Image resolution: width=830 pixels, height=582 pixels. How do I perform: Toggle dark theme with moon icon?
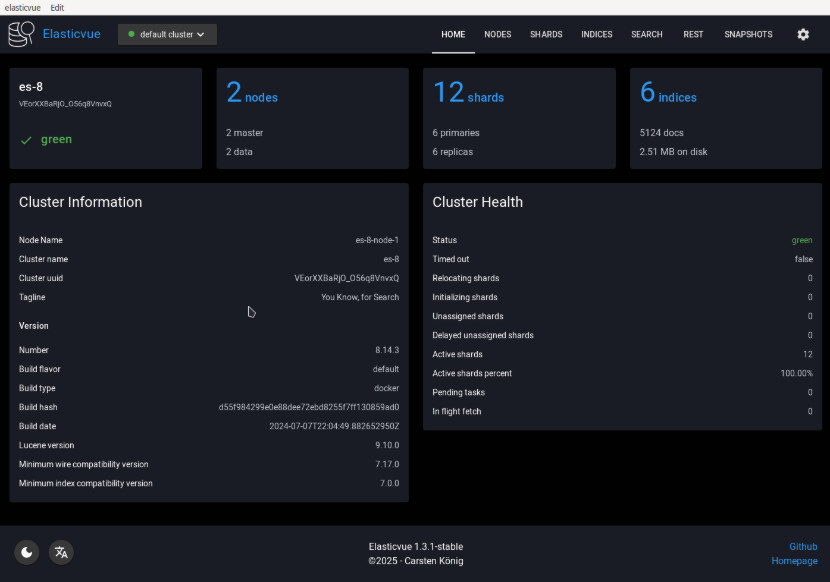pyautogui.click(x=26, y=552)
